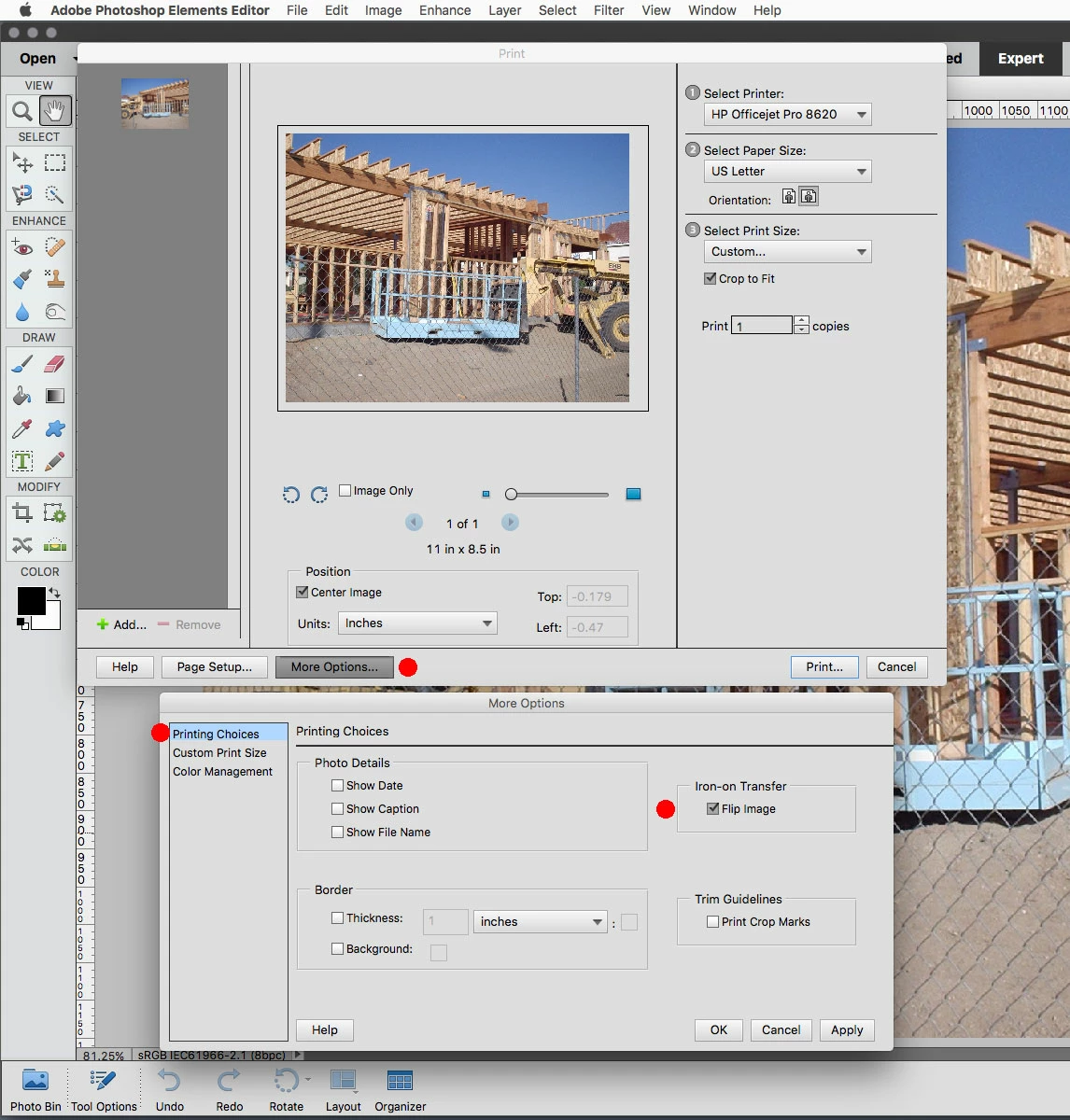Select the Gradient tool
1070x1120 pixels.
pos(55,396)
